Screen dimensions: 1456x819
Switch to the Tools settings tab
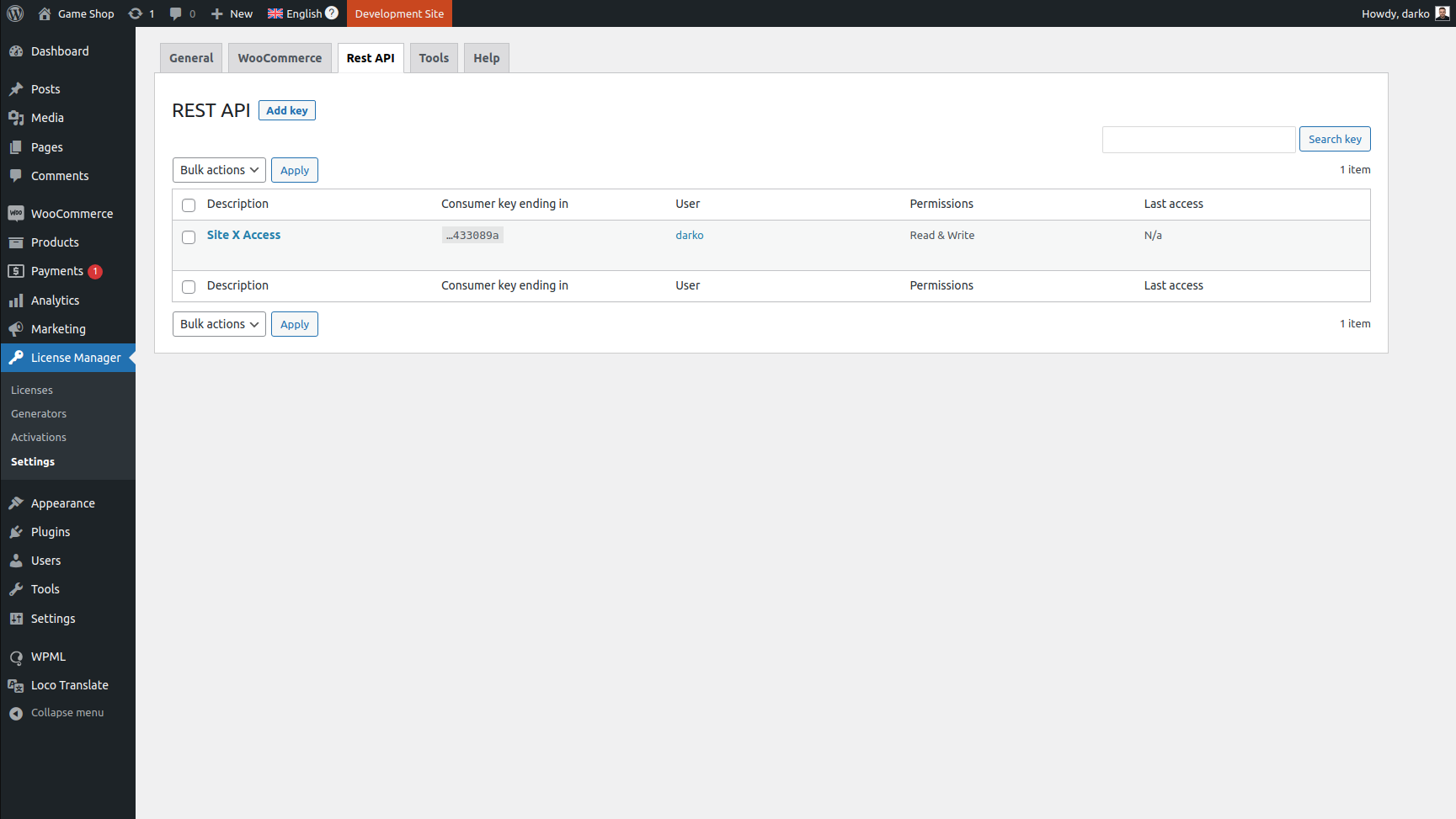434,58
